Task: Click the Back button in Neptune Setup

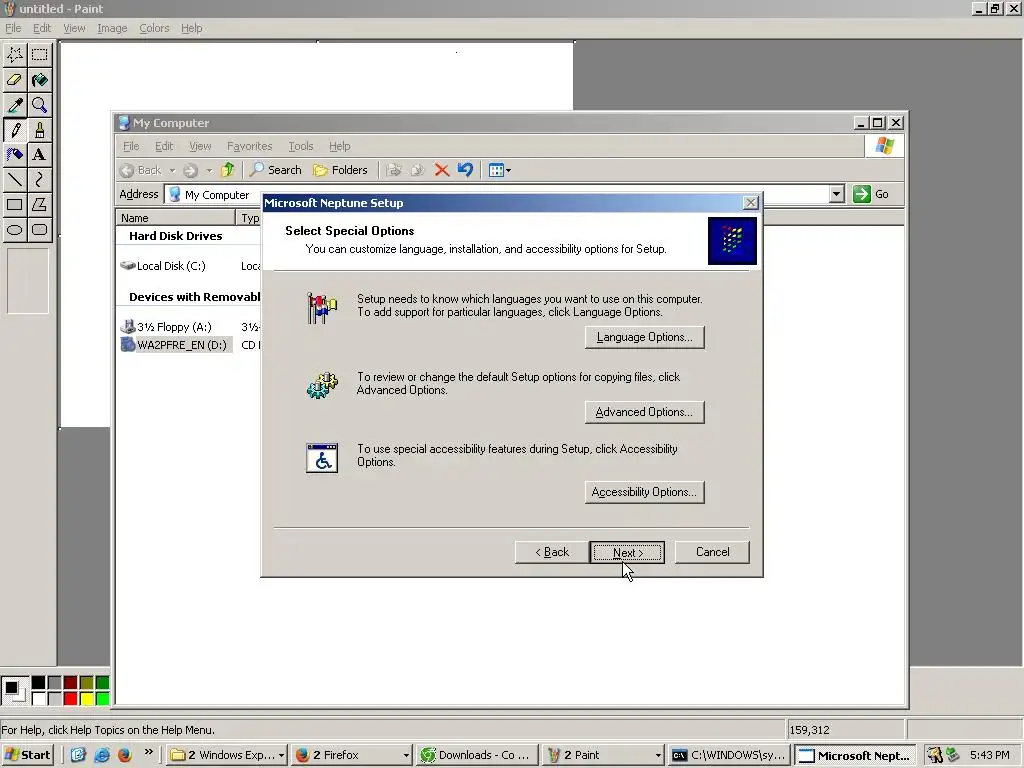Action: click(552, 552)
